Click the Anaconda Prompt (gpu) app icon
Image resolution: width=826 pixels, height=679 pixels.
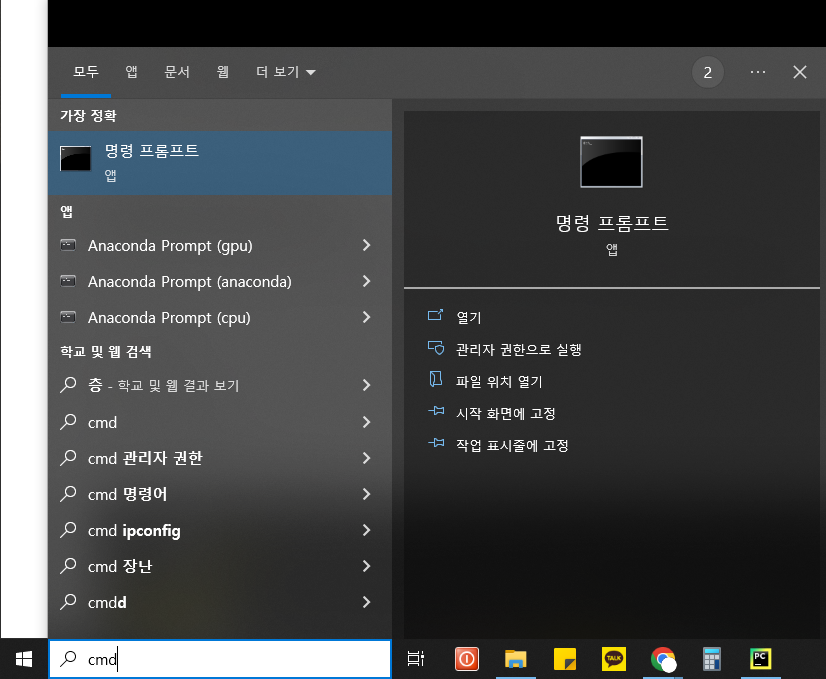pyautogui.click(x=68, y=245)
